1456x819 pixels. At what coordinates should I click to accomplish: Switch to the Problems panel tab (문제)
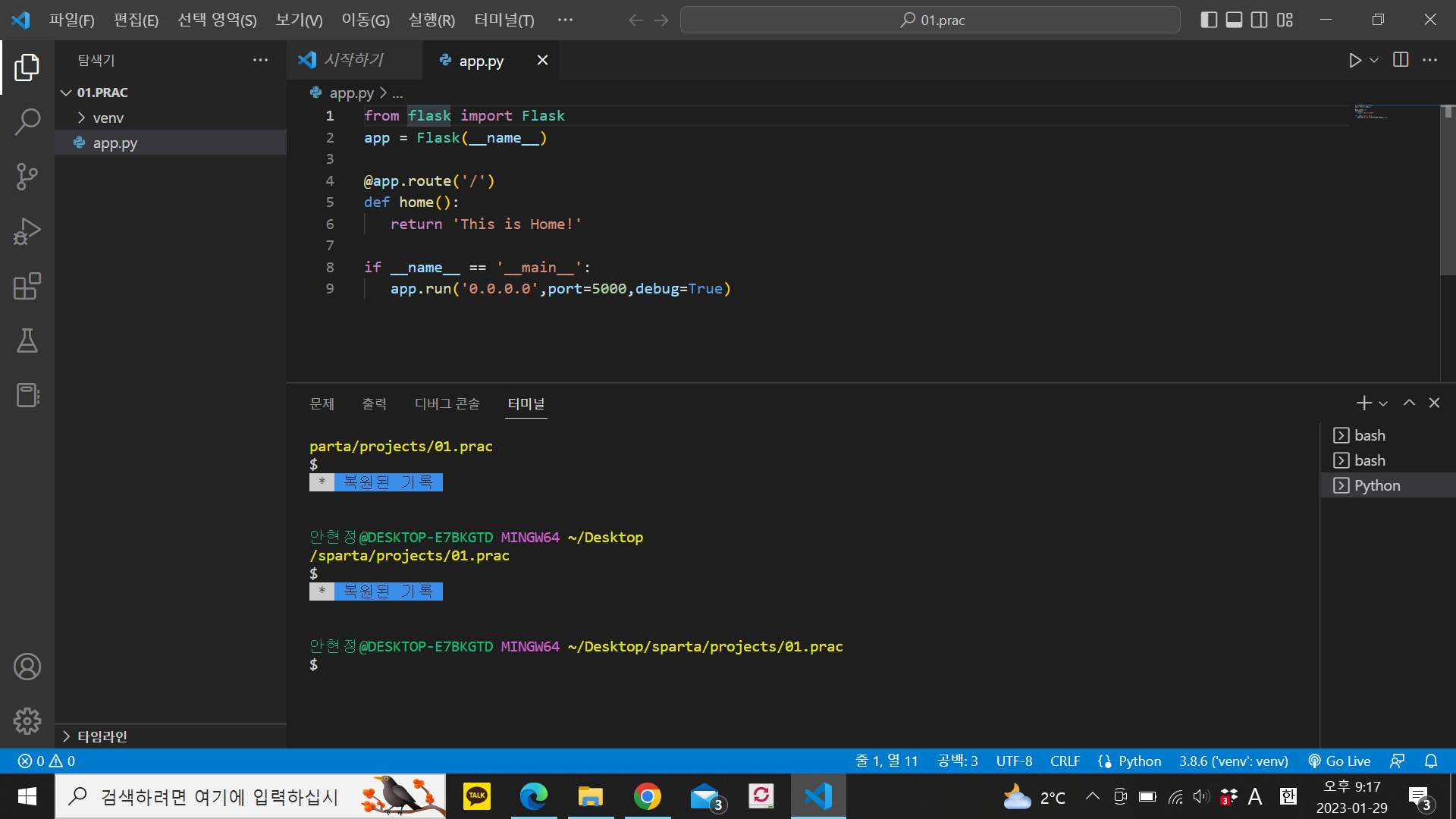[322, 403]
